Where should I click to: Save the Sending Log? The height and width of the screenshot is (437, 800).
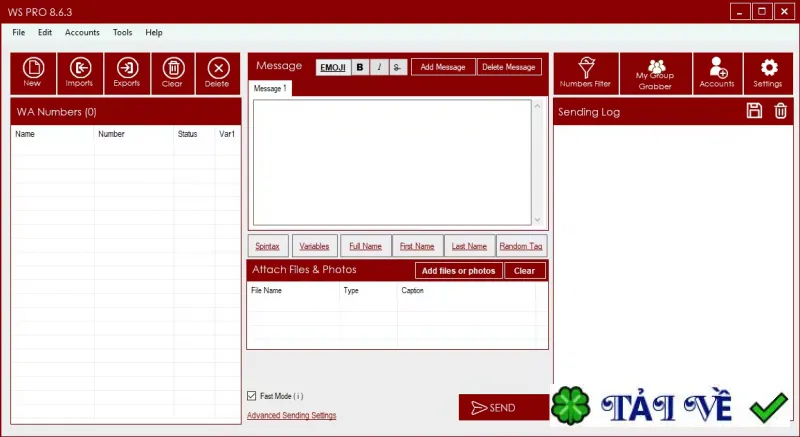coord(754,111)
